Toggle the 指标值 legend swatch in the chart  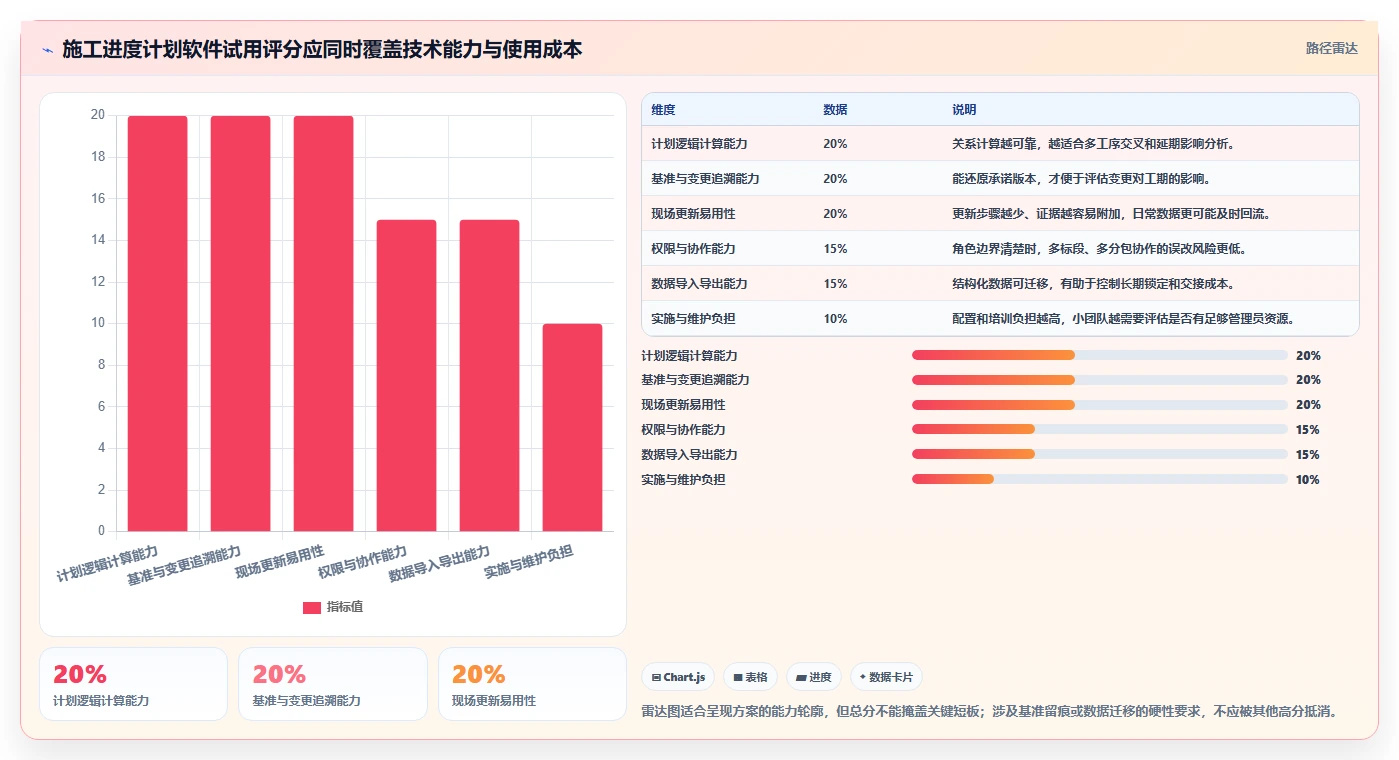tap(312, 607)
